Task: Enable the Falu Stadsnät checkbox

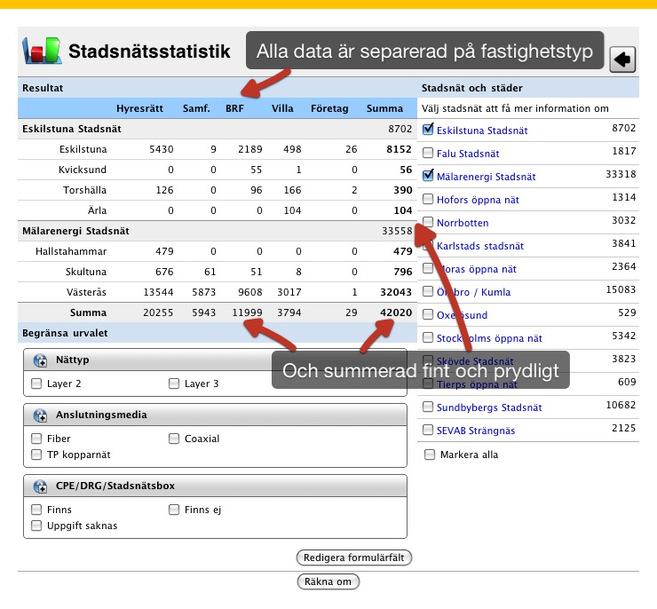Action: [x=428, y=153]
